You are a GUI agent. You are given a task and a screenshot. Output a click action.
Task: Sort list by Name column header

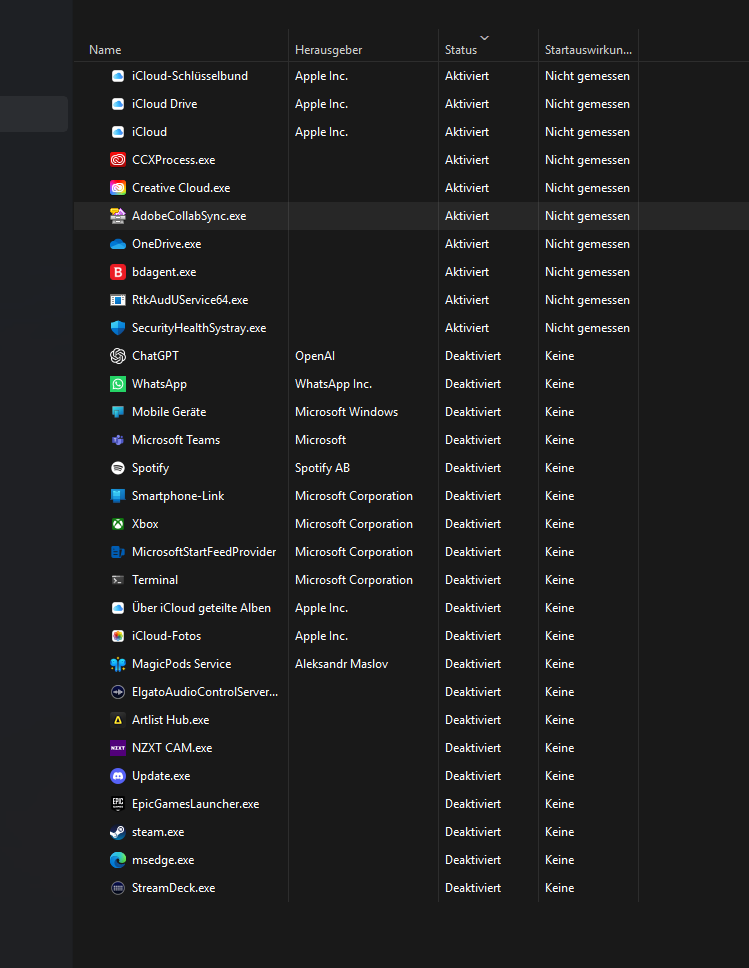pos(105,50)
